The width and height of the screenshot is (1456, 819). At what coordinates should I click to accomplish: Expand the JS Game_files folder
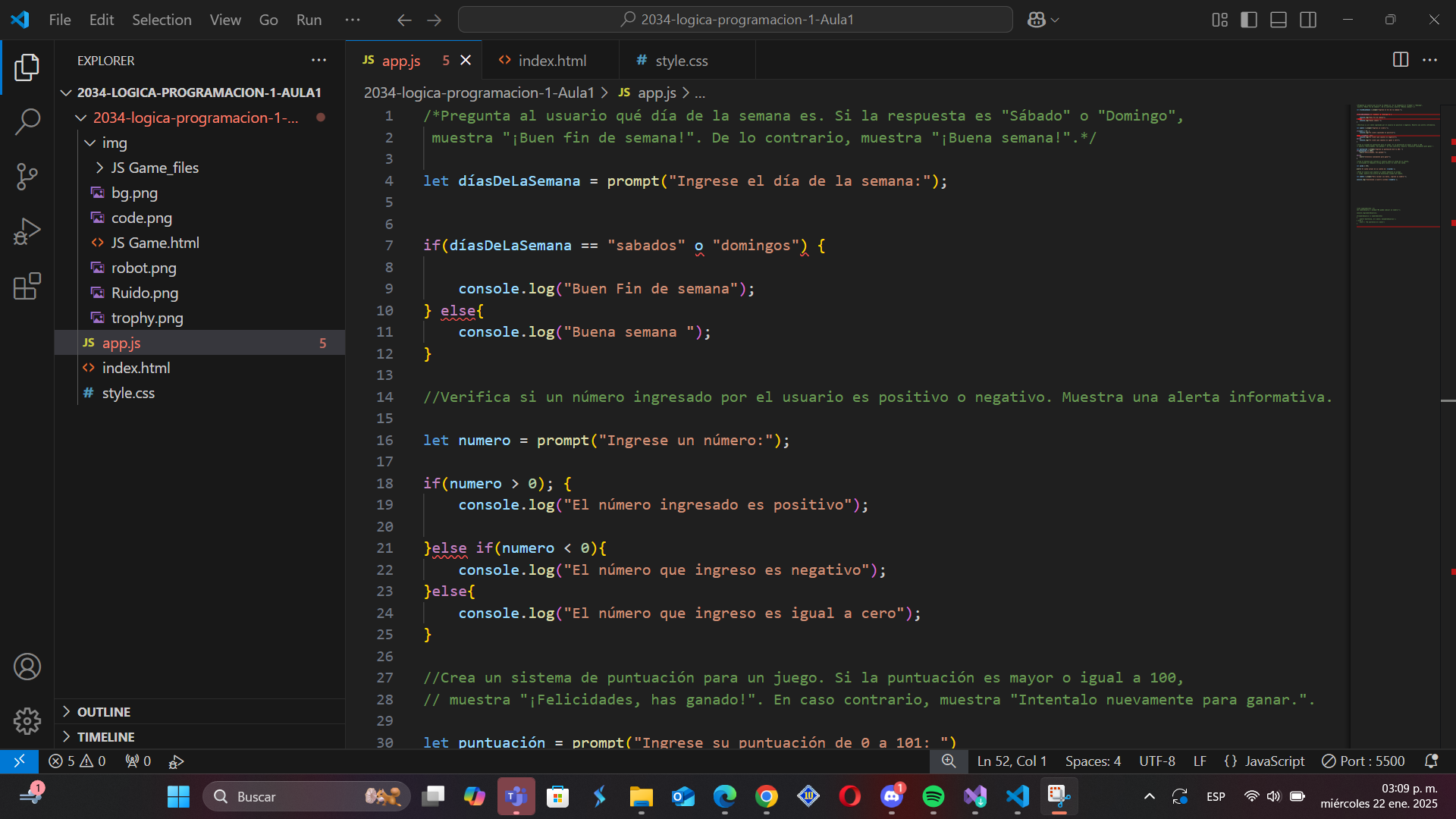[x=199, y=168]
